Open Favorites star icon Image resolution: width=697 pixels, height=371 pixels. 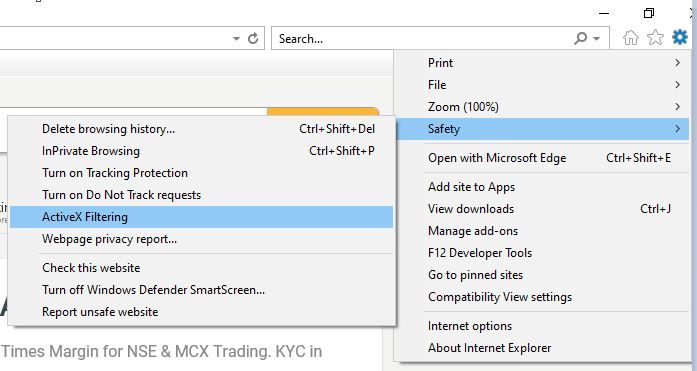[655, 38]
